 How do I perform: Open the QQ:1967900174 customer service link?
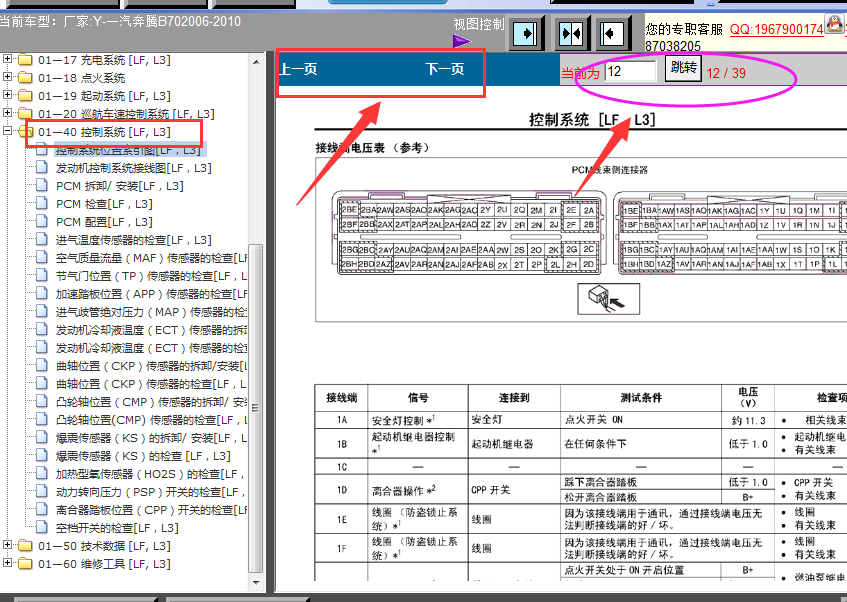(x=776, y=29)
